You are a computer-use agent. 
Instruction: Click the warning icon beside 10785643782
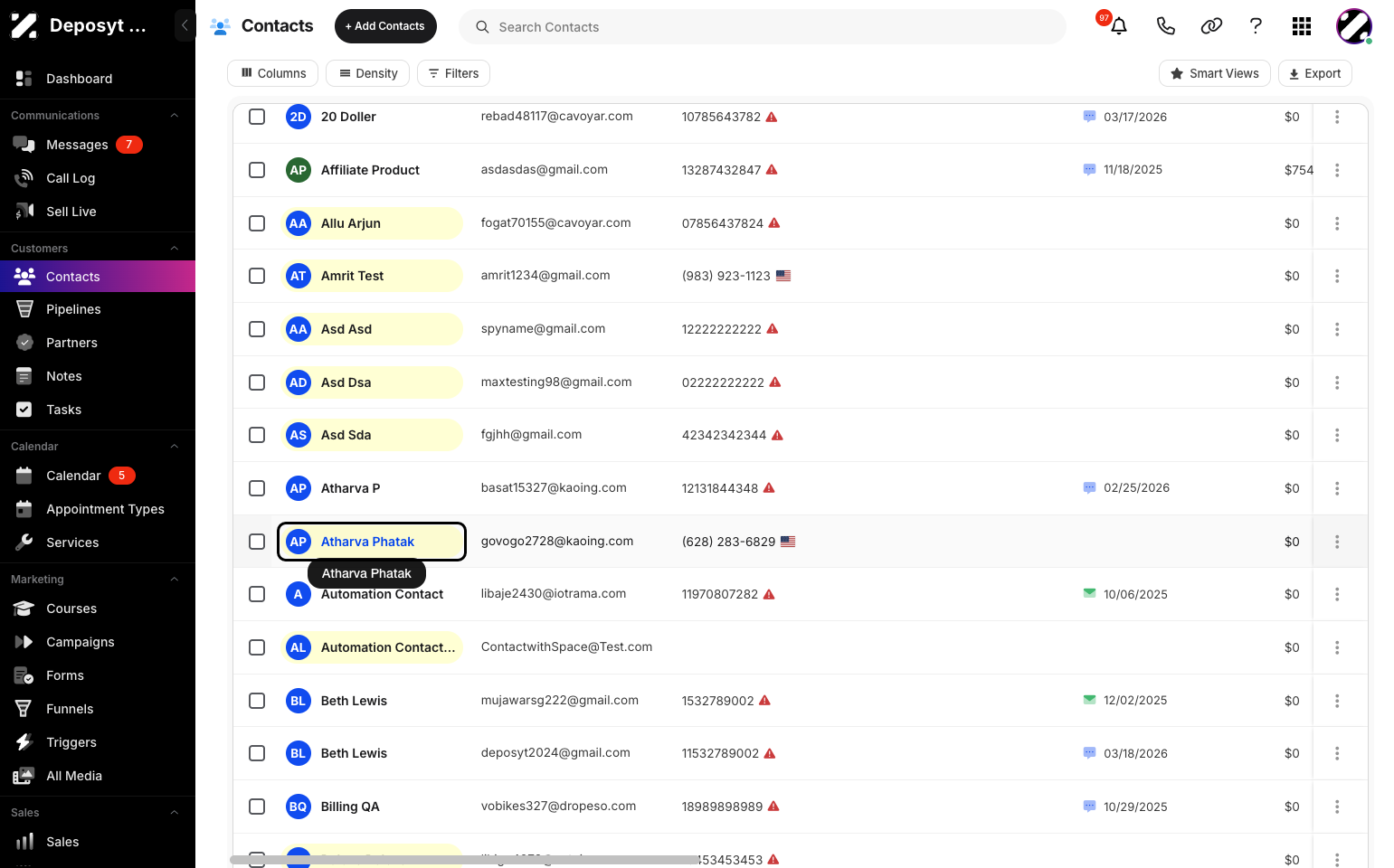point(772,117)
